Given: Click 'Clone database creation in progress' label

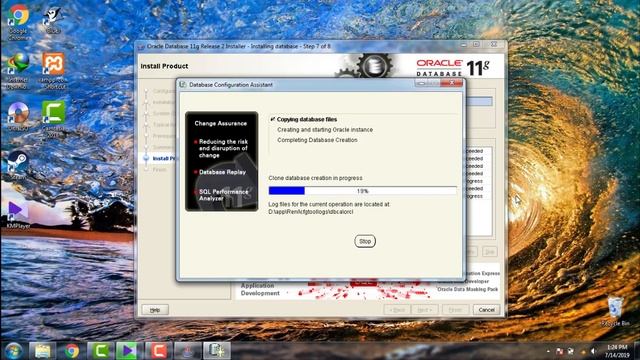Looking at the screenshot, I should click(x=315, y=178).
